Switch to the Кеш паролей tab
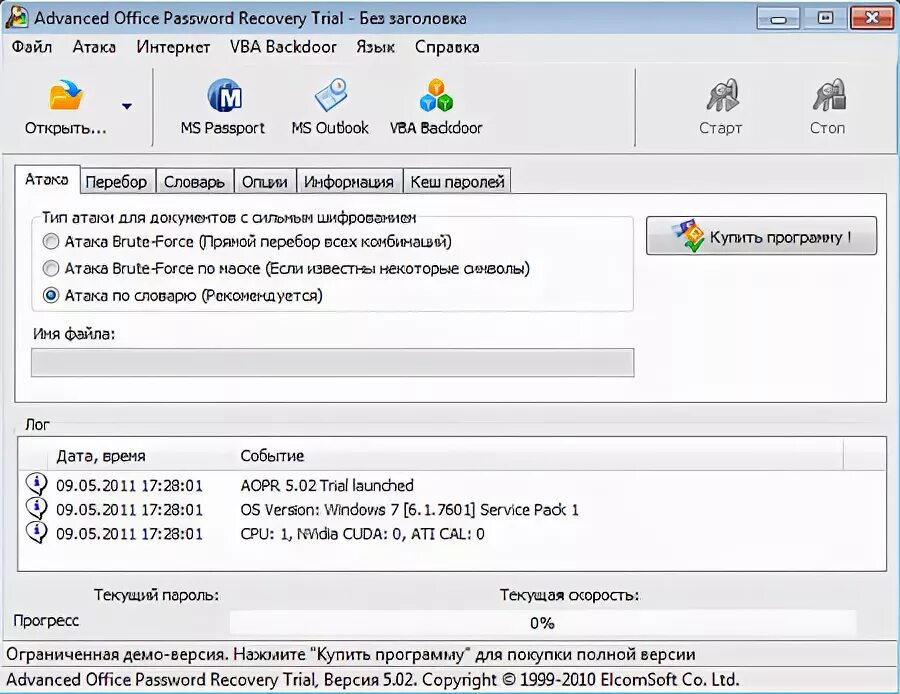Image resolution: width=900 pixels, height=694 pixels. point(457,182)
